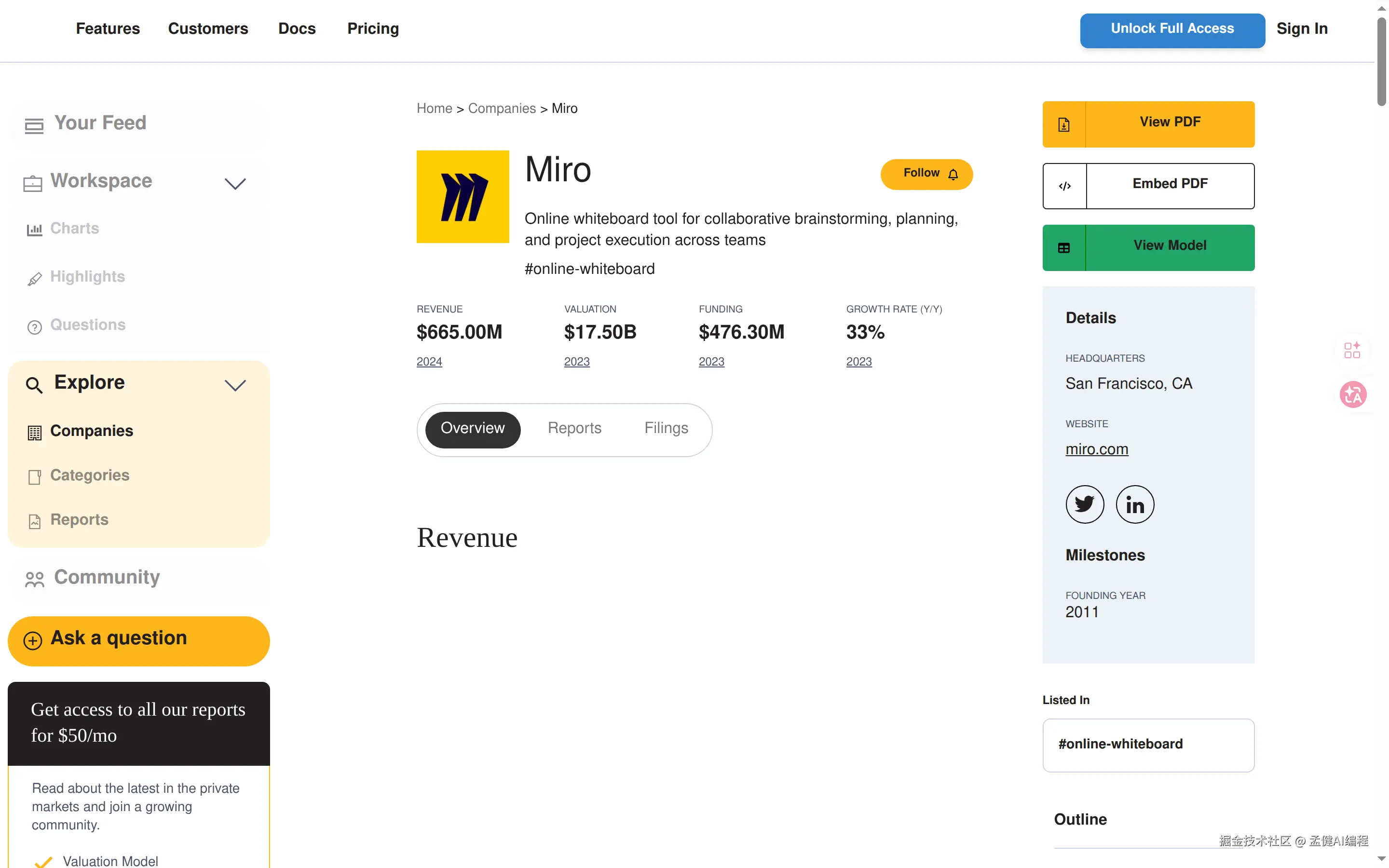Select Community label in sidebar
The width and height of the screenshot is (1389, 868).
click(107, 577)
